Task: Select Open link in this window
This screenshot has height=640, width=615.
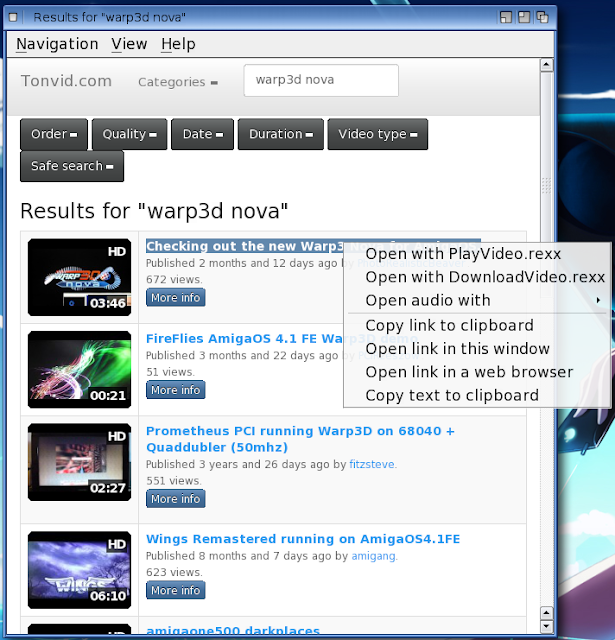Action: coord(477,349)
